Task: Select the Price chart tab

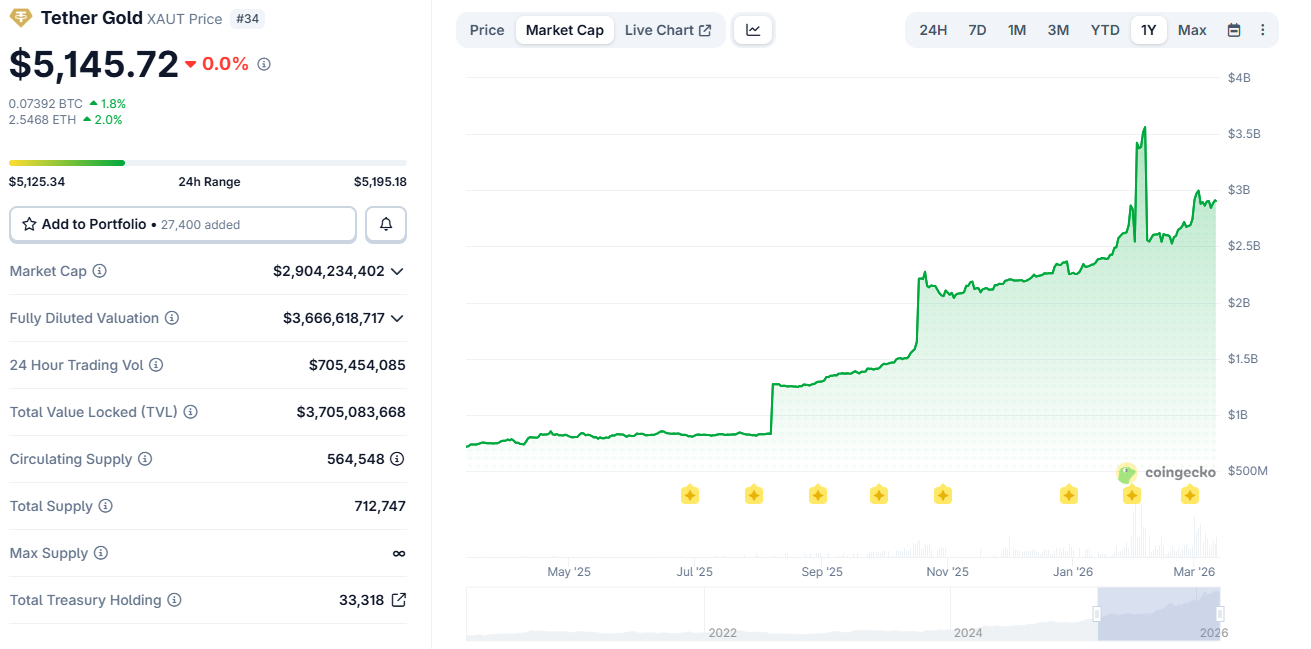Action: (x=487, y=30)
